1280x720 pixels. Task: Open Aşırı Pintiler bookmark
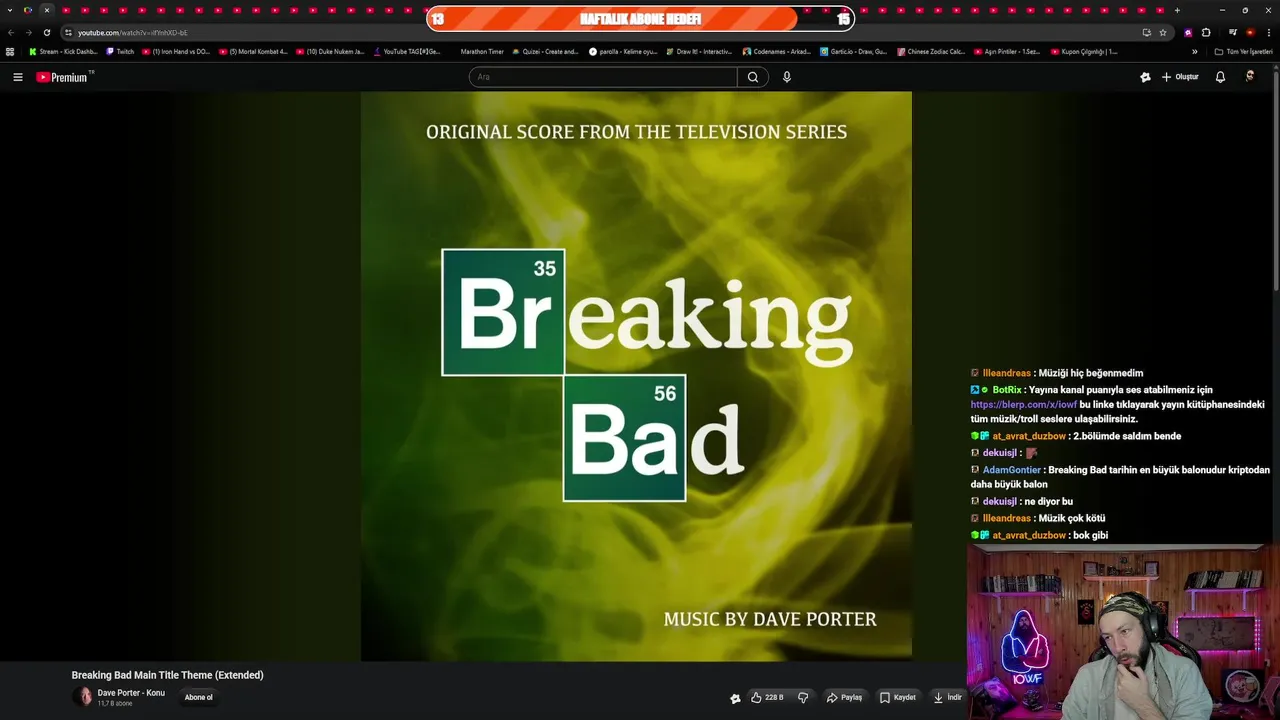click(1007, 52)
